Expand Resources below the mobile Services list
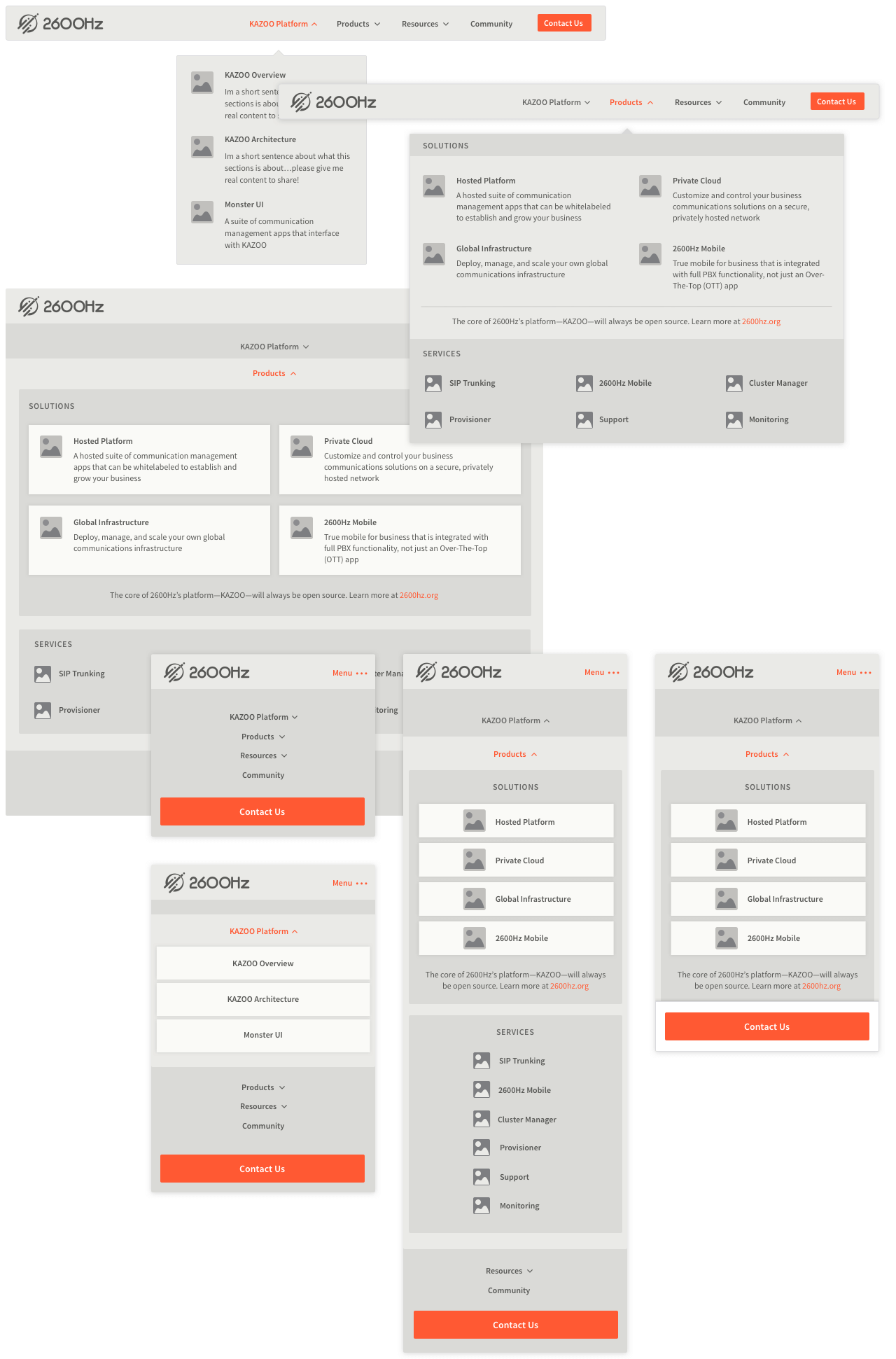The height and width of the screenshot is (1359, 896). (509, 1271)
